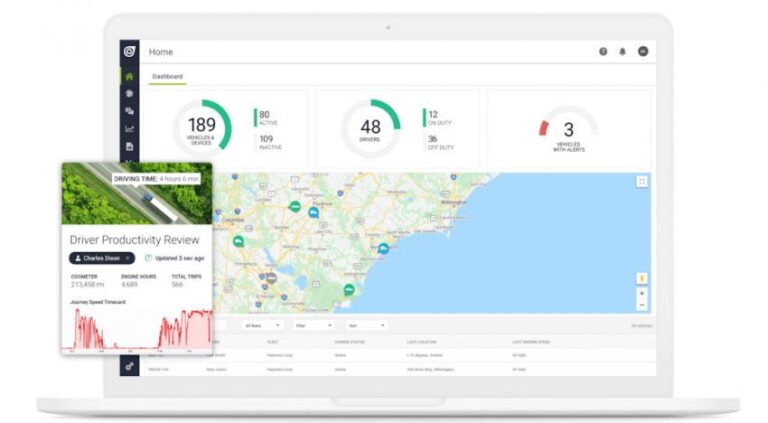Viewport: 768px width, 423px height.
Task: Open the Filter dropdown
Action: pyautogui.click(x=314, y=325)
